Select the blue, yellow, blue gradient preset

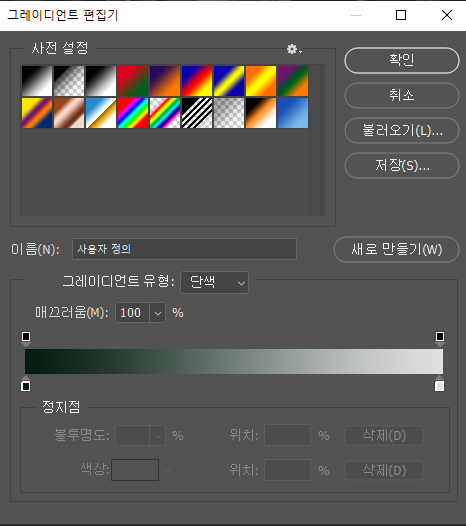(229, 81)
